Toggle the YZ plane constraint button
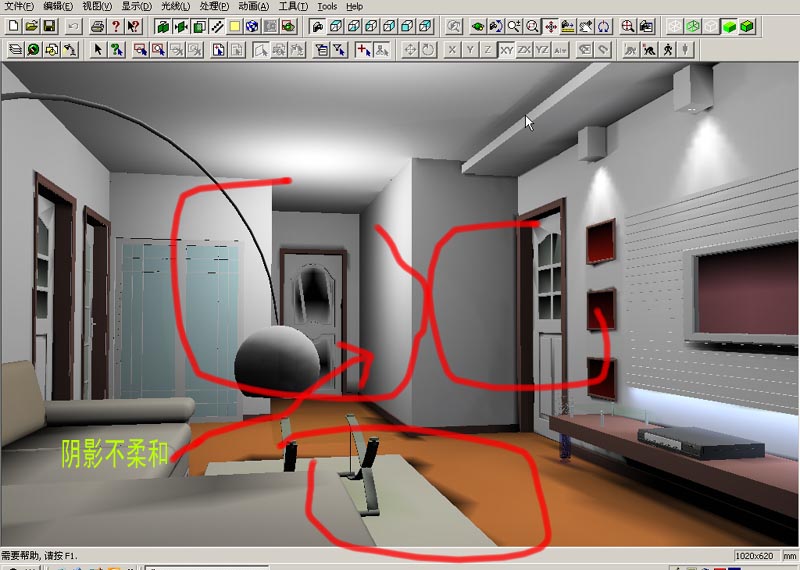Viewport: 800px width, 570px height. point(542,50)
